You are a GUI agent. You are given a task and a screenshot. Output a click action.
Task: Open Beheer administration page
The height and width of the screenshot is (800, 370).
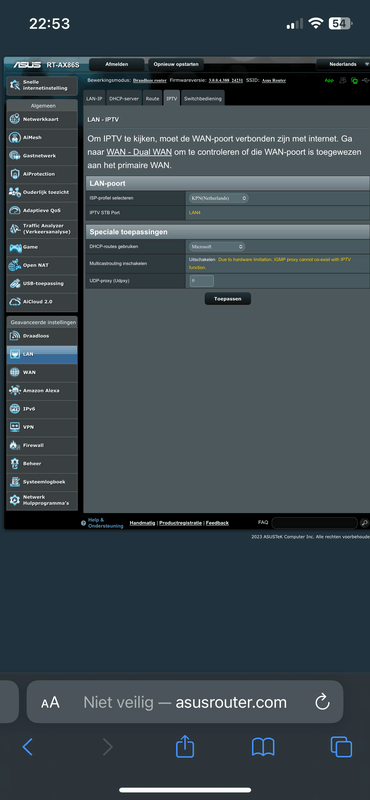42,464
